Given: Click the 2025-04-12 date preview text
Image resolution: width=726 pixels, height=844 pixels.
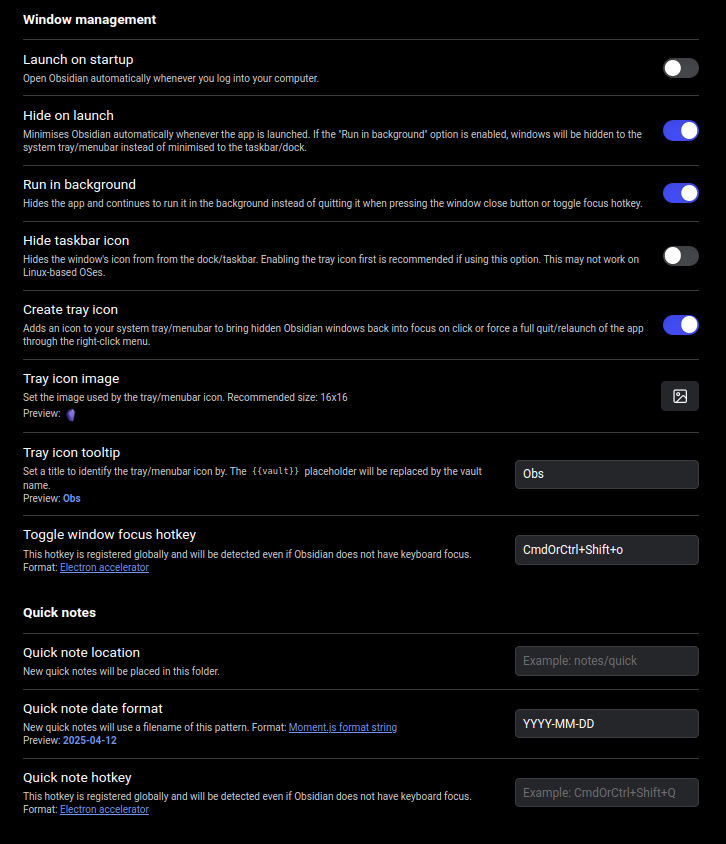Looking at the screenshot, I should tap(90, 741).
